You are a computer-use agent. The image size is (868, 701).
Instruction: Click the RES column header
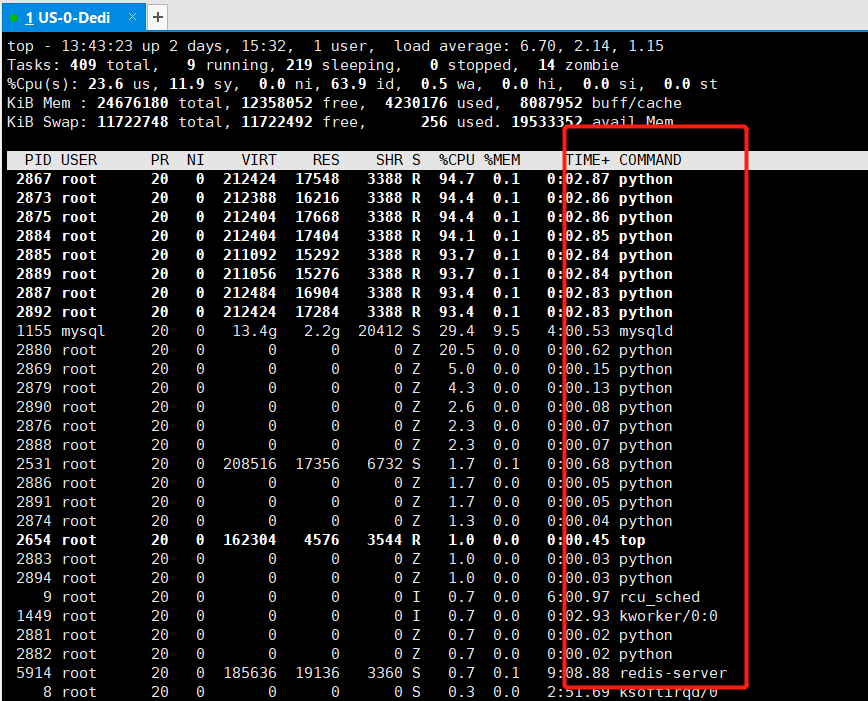(325, 160)
